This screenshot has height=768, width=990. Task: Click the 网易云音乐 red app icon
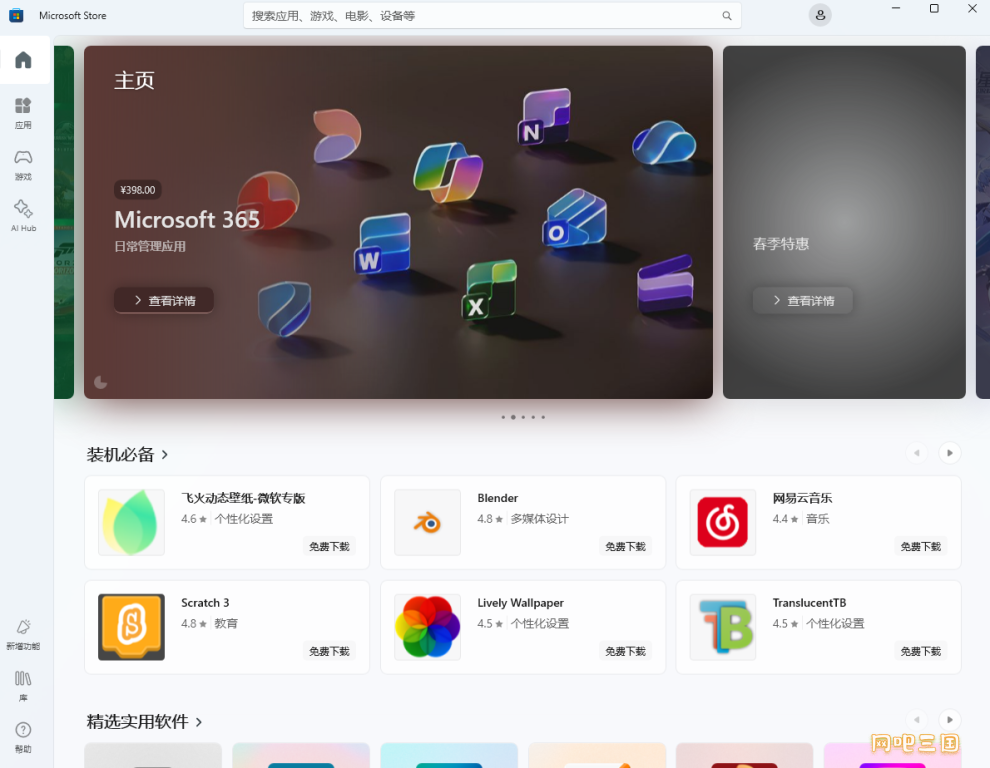[x=723, y=522]
